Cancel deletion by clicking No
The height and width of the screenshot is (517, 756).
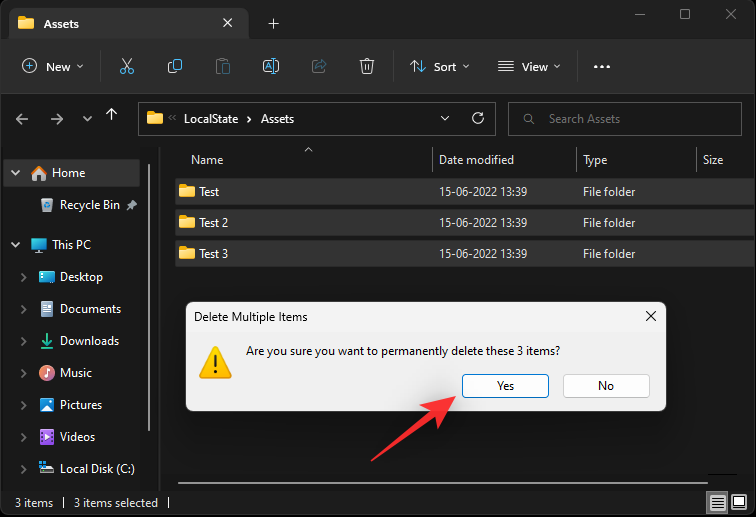pyautogui.click(x=606, y=386)
